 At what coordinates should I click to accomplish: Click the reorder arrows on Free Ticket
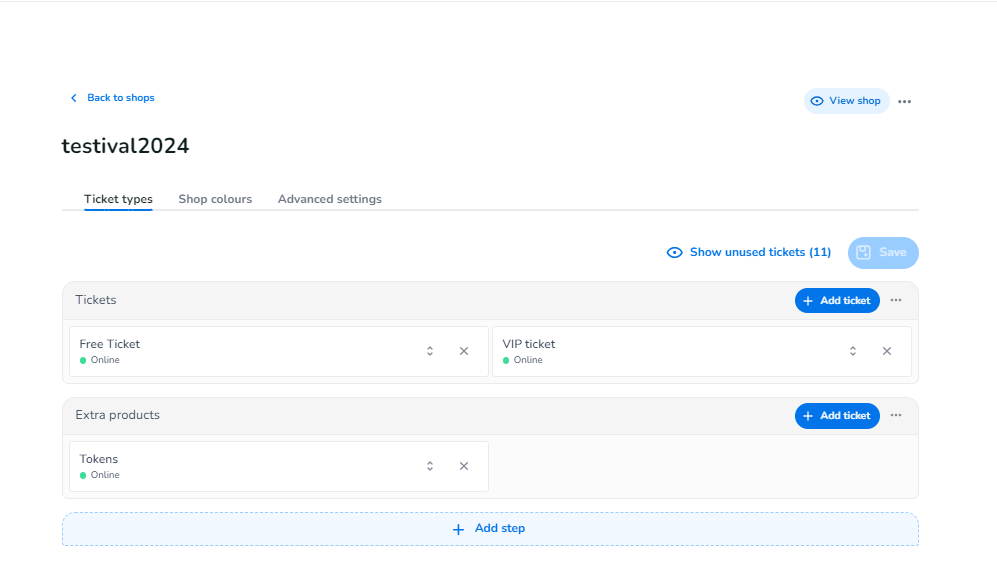pos(430,351)
